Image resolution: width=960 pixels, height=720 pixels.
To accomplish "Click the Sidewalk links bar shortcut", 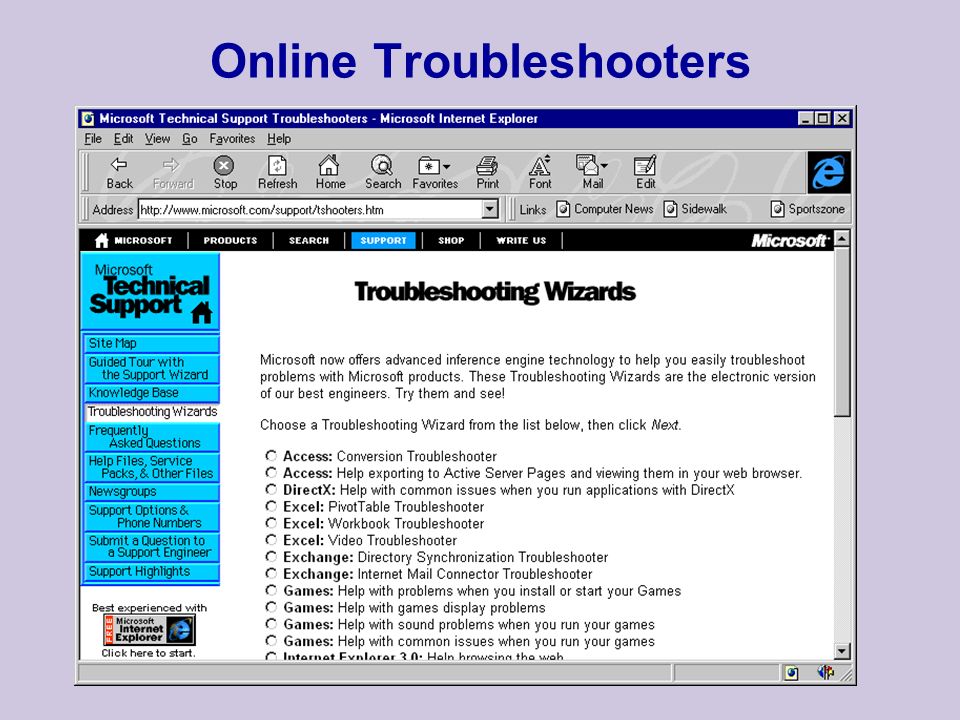I will coord(696,209).
